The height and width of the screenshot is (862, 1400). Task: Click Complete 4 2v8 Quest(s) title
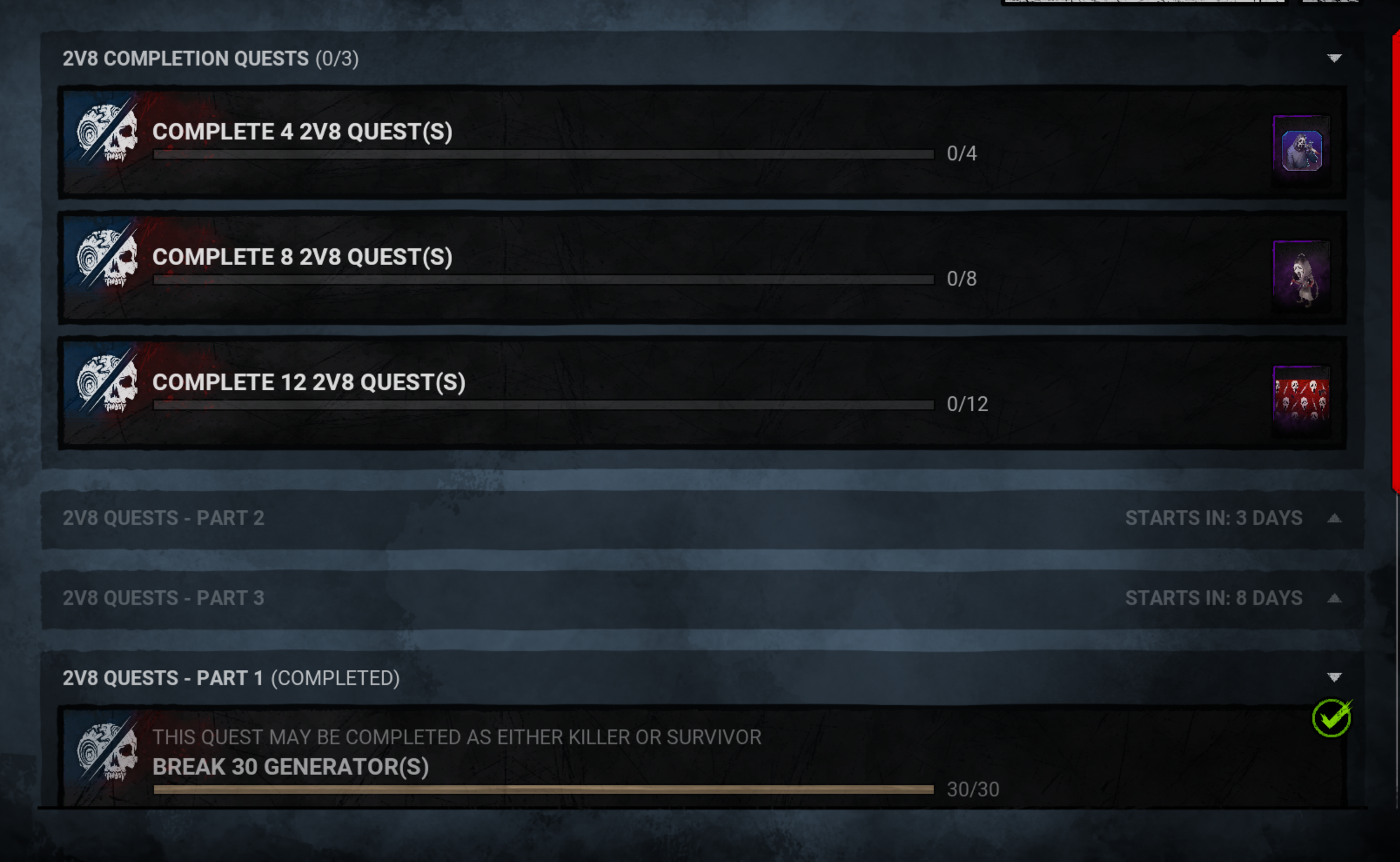pos(302,132)
